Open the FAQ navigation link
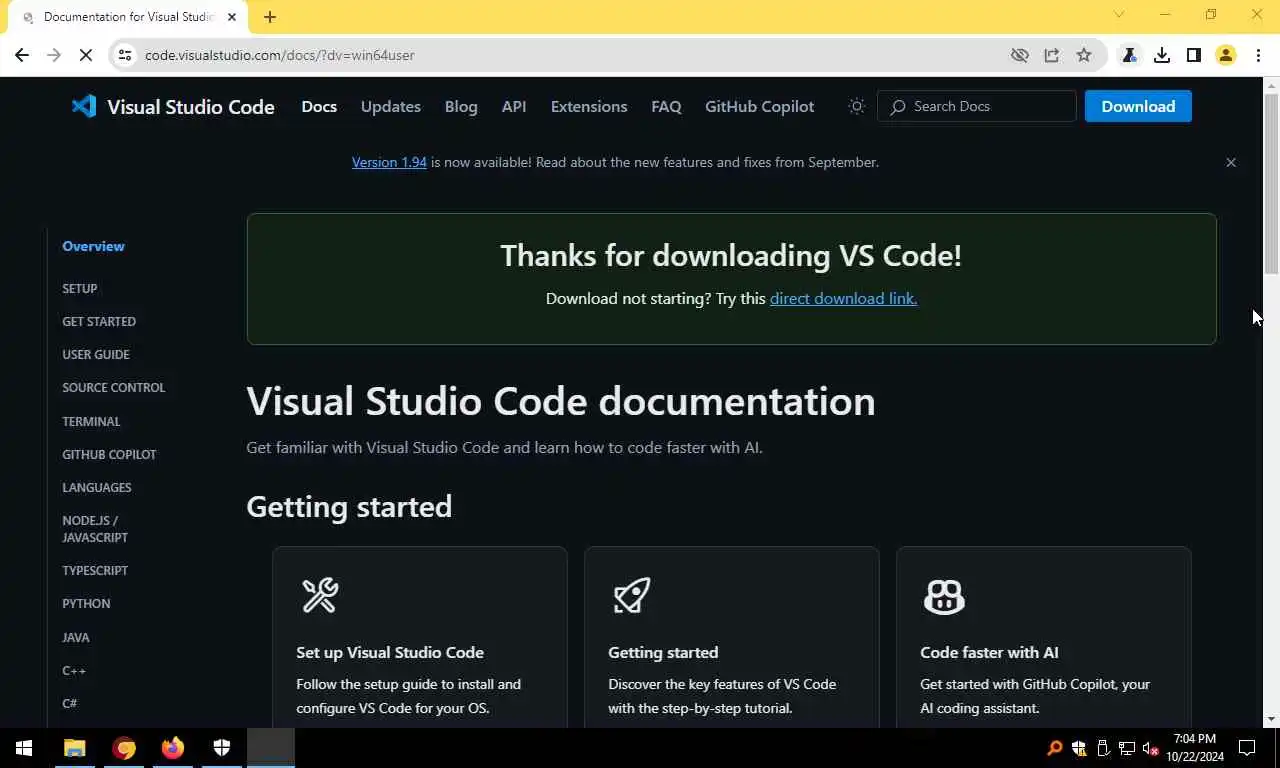The image size is (1280, 768). (x=666, y=106)
